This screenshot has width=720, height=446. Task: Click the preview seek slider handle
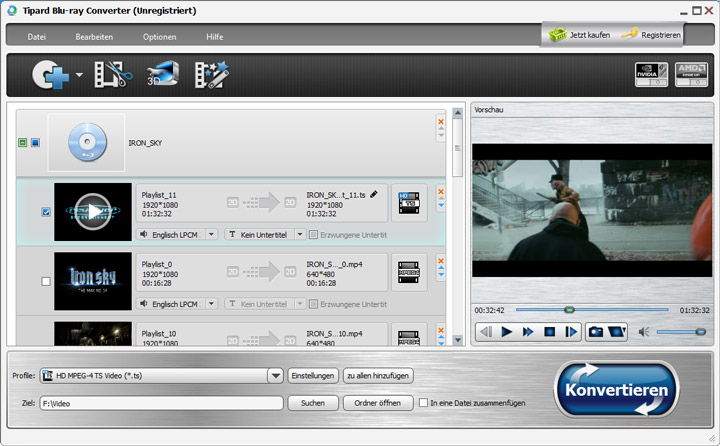pyautogui.click(x=569, y=310)
